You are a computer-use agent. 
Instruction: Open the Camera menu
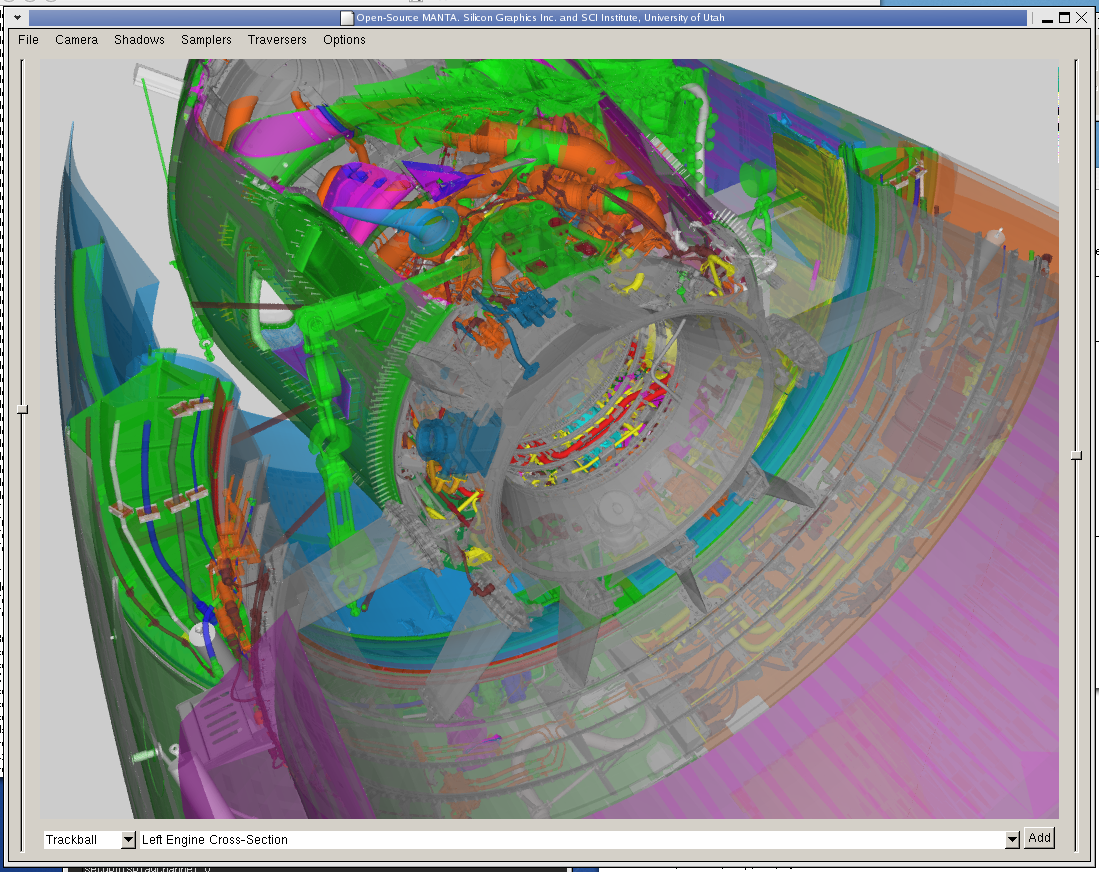pos(76,40)
